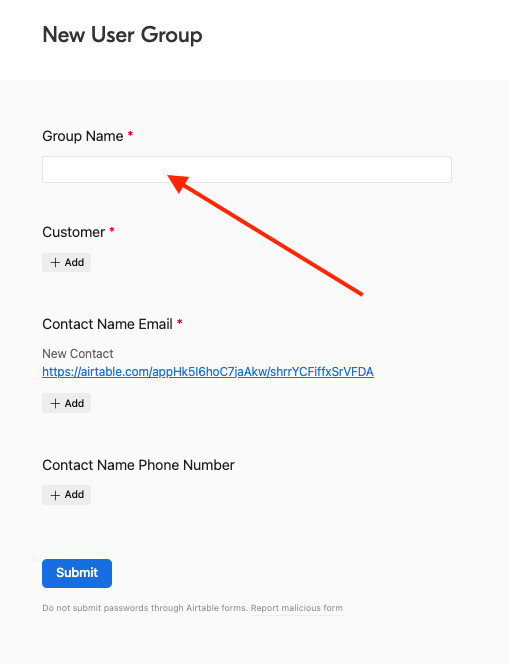Select the New User Group heading text
Image resolution: width=509 pixels, height=664 pixels.
122,35
